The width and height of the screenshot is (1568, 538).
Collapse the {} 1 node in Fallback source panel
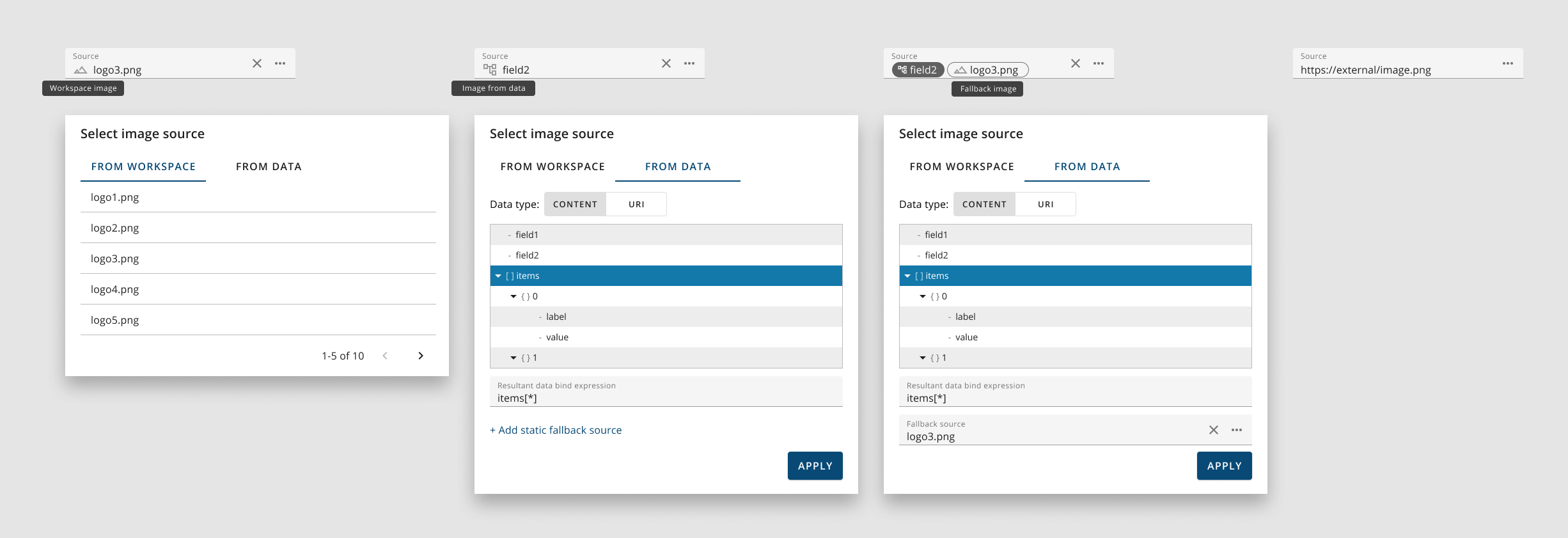[x=923, y=358]
